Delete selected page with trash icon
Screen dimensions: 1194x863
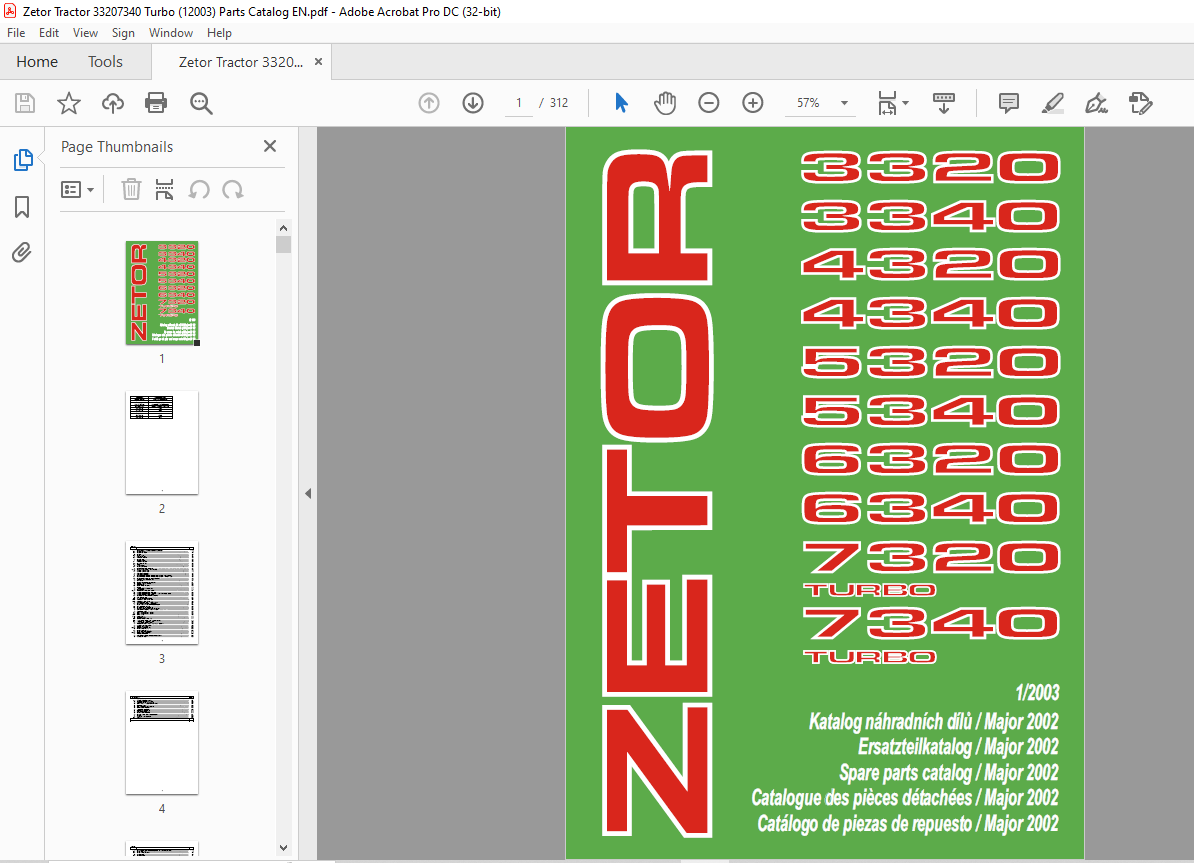[x=131, y=189]
